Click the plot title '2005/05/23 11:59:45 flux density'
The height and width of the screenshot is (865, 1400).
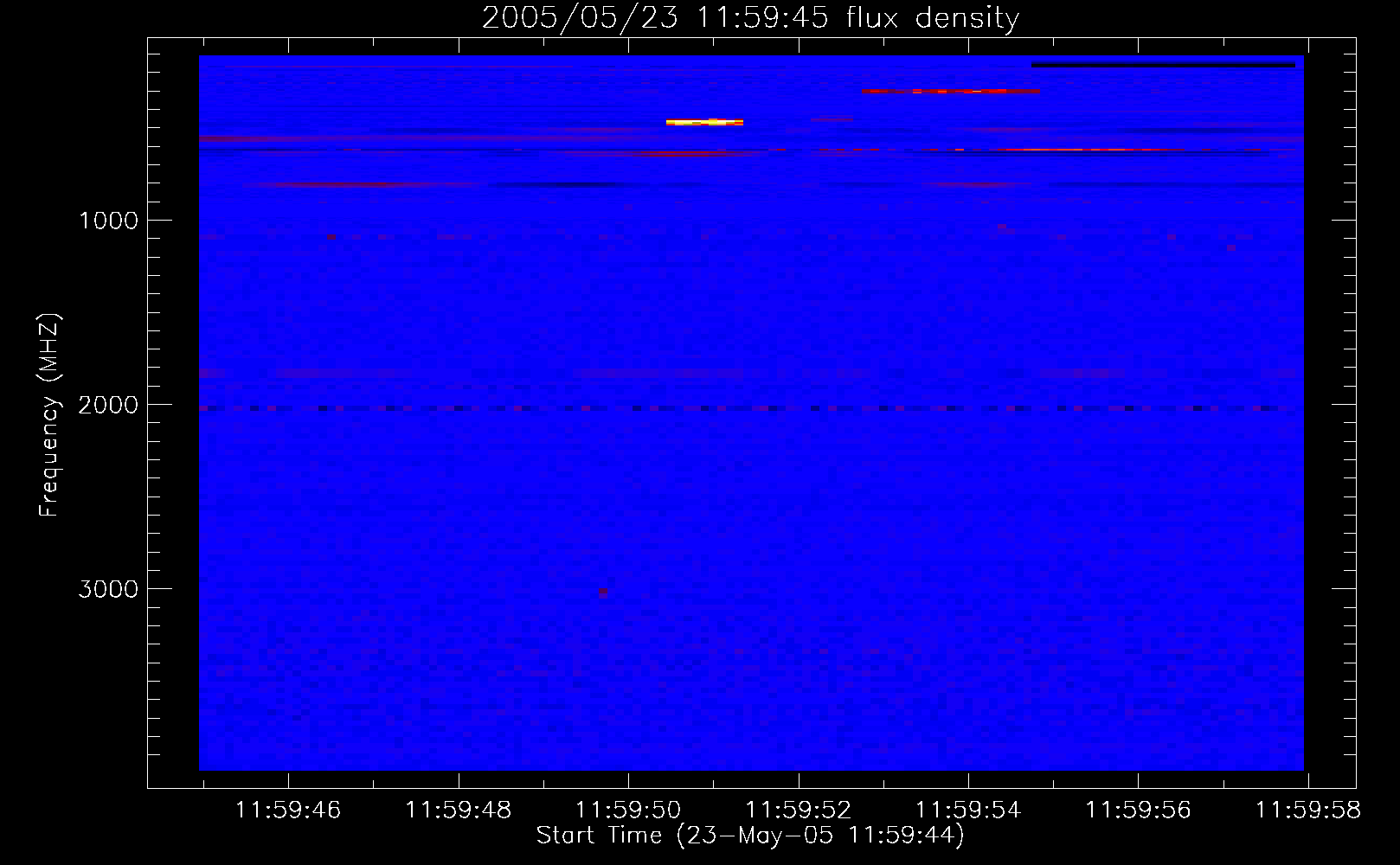tap(750, 18)
